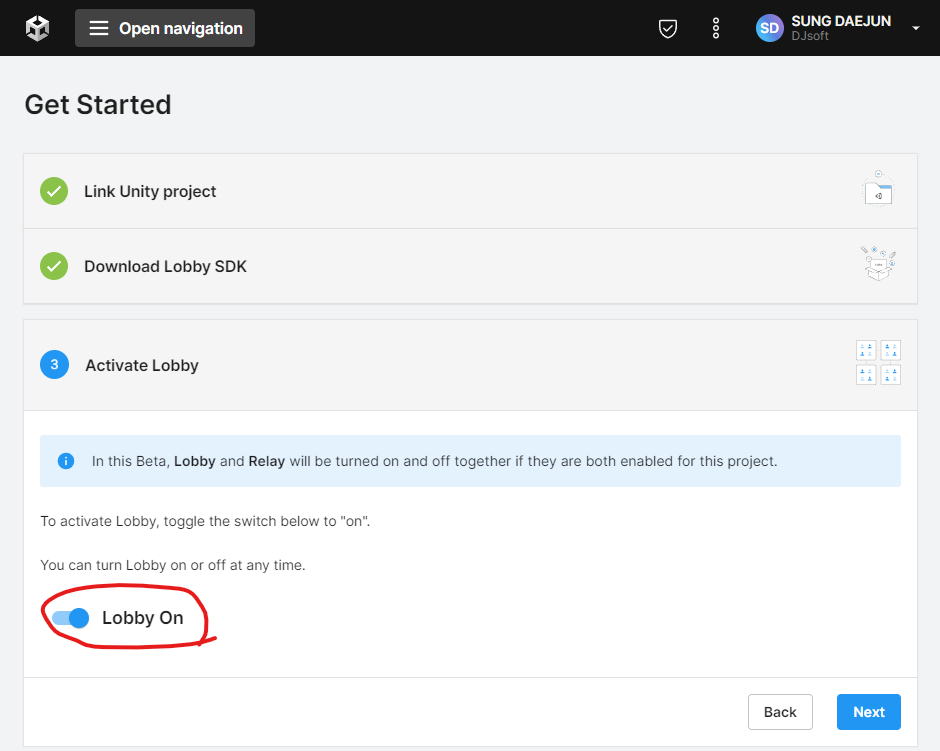940x751 pixels.
Task: Click the DJsoft organization name
Action: (x=810, y=36)
